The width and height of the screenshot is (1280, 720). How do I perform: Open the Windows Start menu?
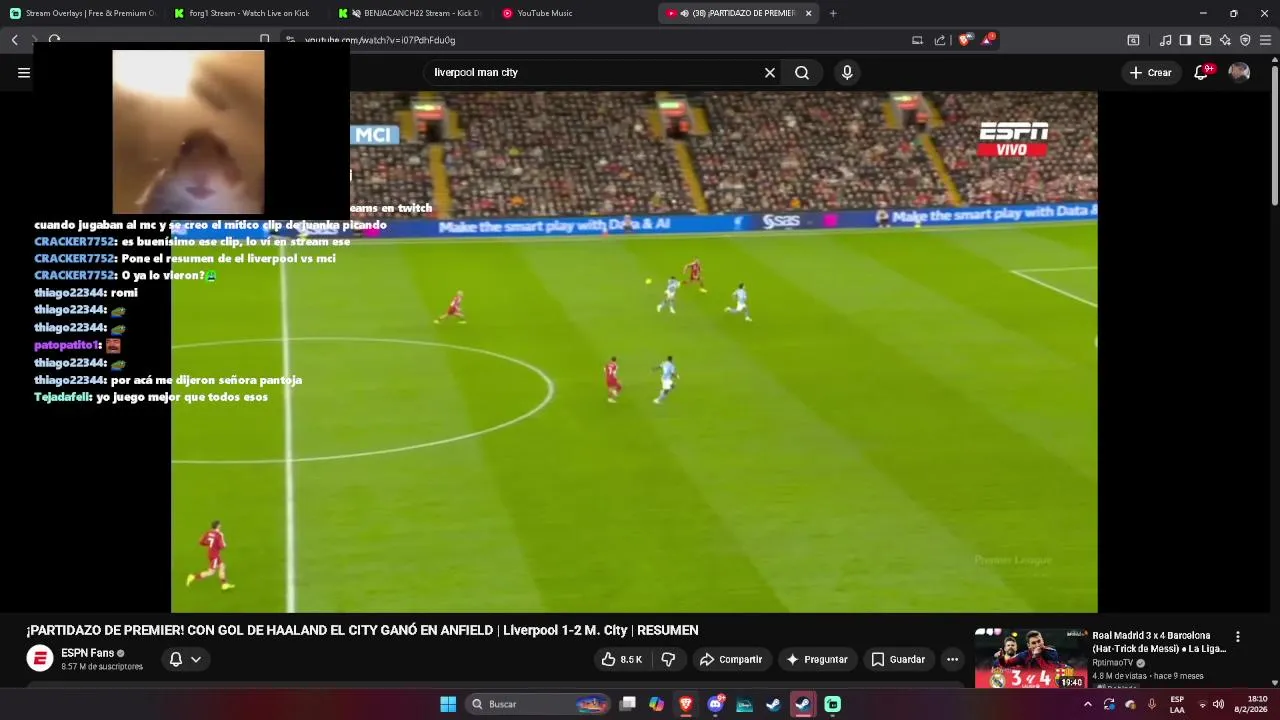pyautogui.click(x=448, y=704)
